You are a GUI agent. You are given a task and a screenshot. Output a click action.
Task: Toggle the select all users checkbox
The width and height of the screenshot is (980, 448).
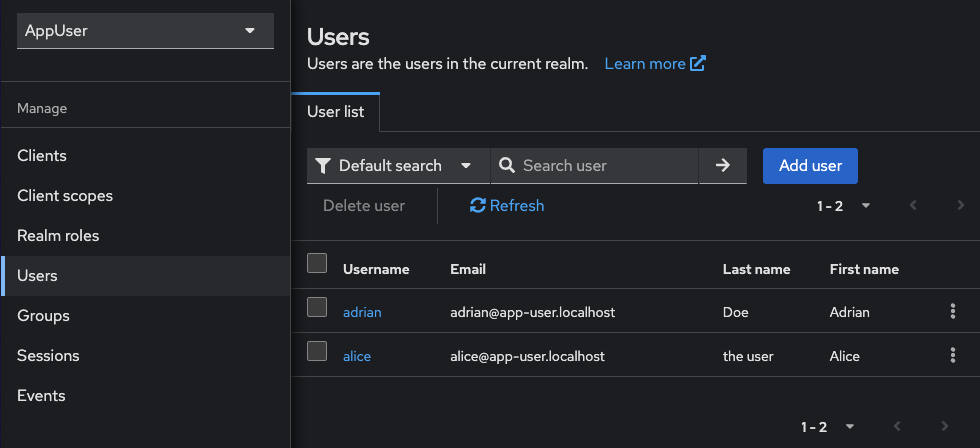pos(317,263)
